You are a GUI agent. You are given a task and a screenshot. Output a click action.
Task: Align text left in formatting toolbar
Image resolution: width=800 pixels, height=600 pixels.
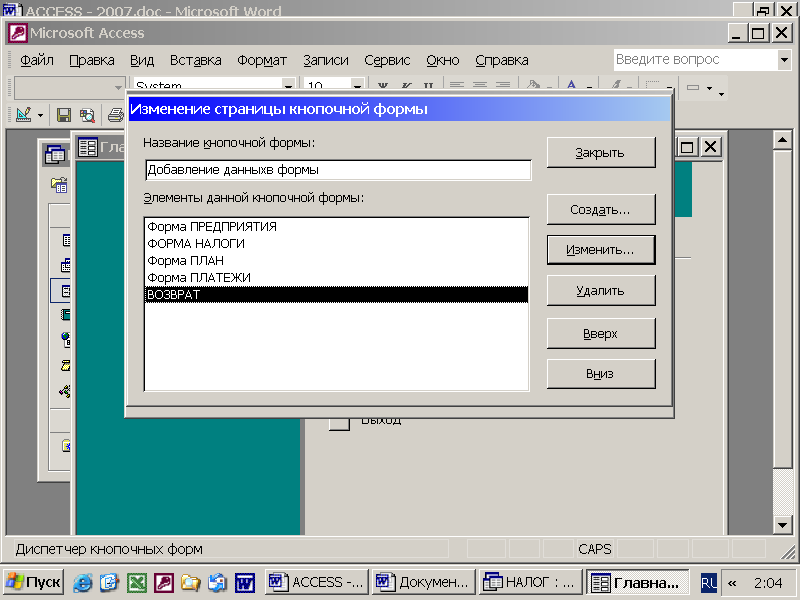click(457, 86)
